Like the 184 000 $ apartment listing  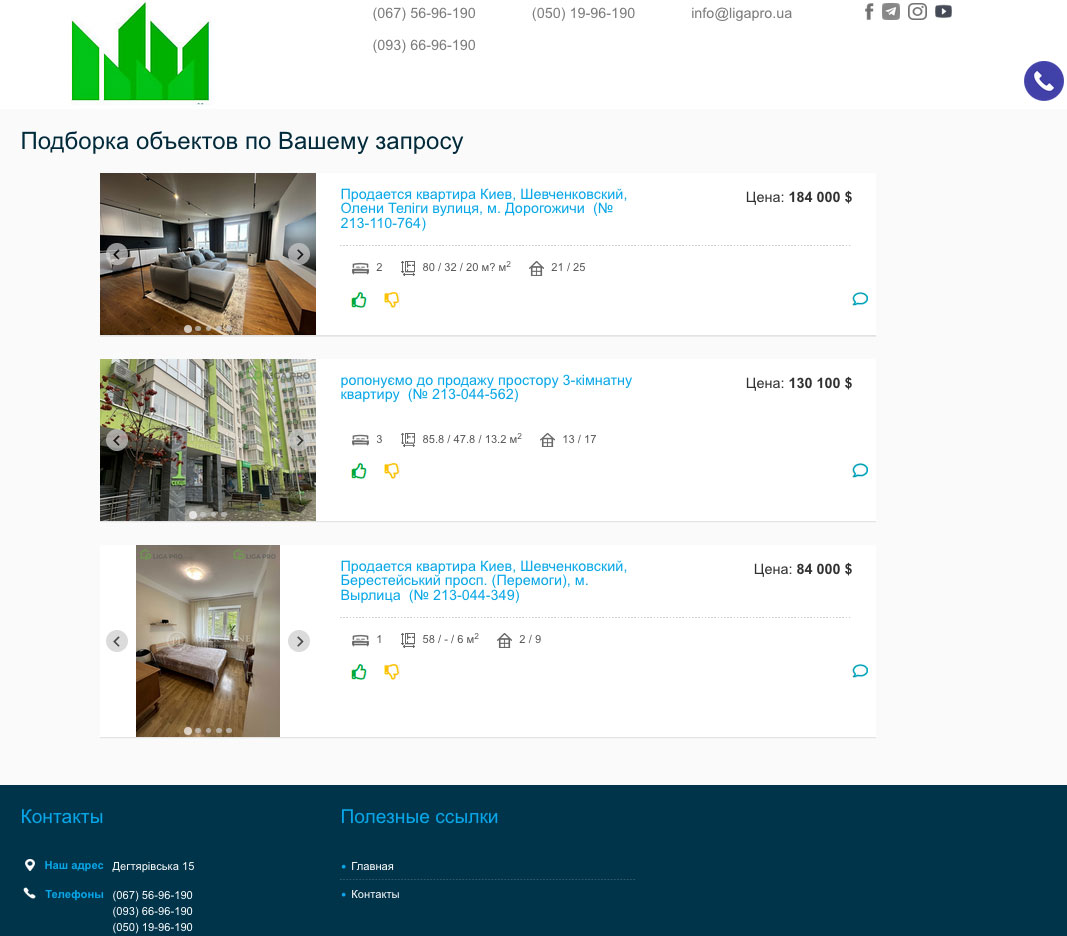[359, 300]
